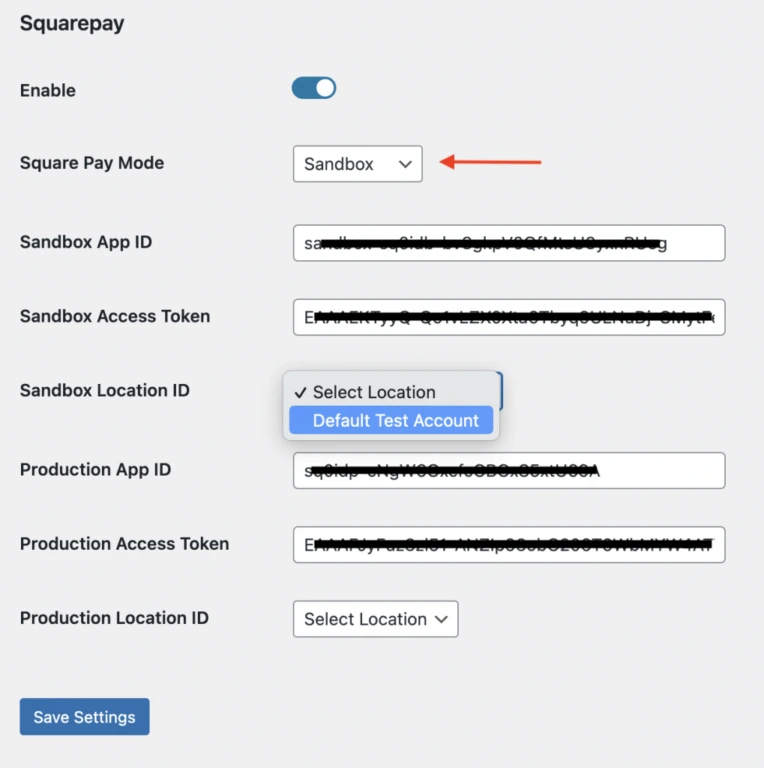Click the Production Location ID label

click(x=114, y=618)
